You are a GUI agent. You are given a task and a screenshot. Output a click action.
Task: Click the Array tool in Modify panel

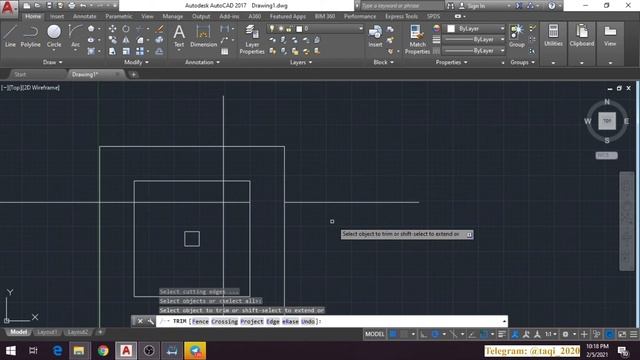[140, 51]
